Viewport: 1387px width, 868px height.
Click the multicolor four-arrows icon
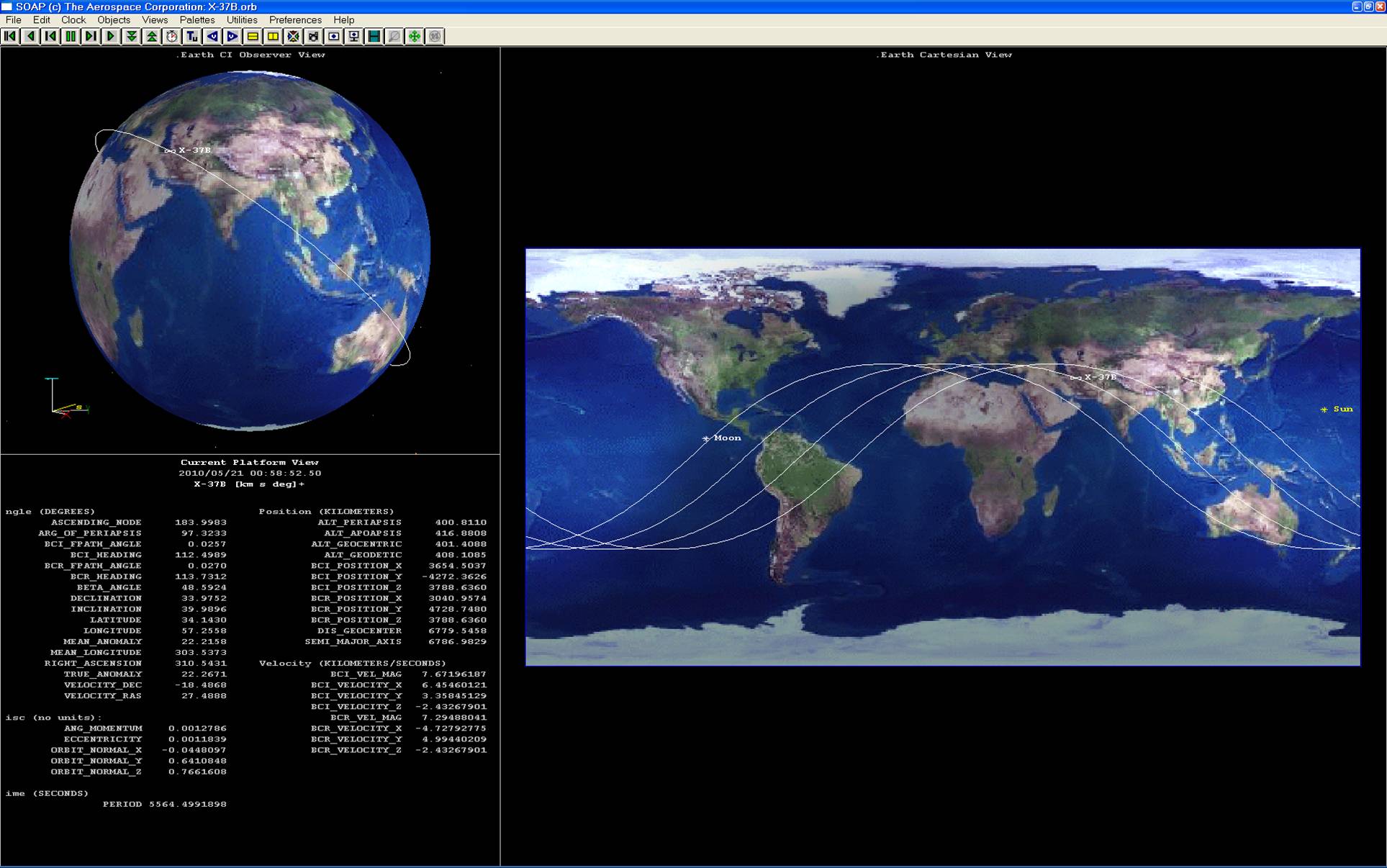click(x=293, y=36)
